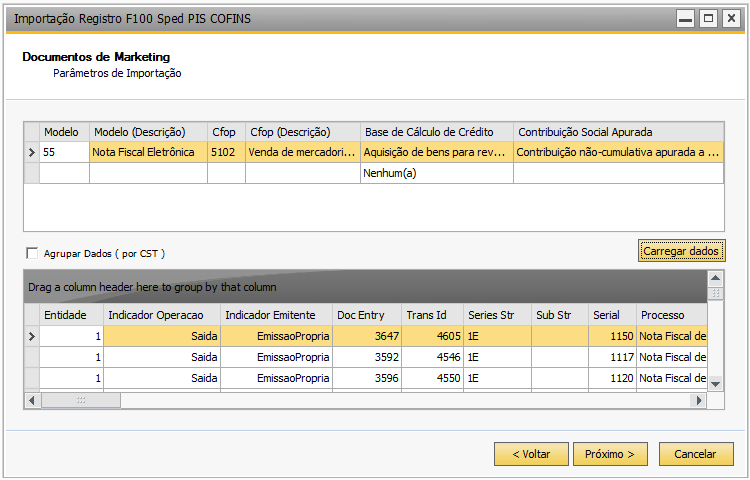The image size is (750, 480).
Task: Click the Contribuição Social Apurada header
Action: pos(618,132)
